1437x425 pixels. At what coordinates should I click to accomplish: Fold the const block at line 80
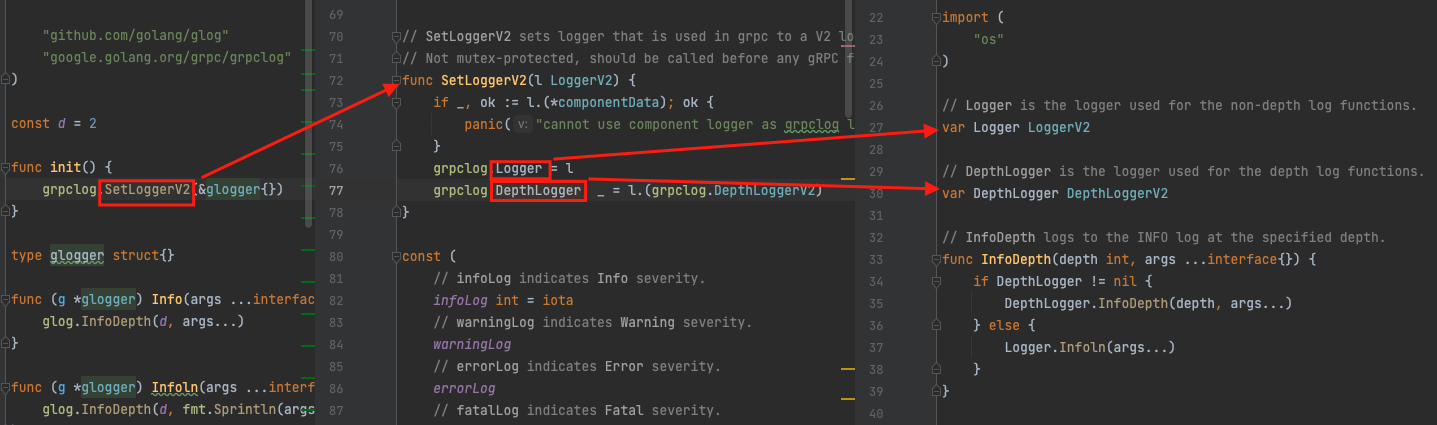pos(397,257)
